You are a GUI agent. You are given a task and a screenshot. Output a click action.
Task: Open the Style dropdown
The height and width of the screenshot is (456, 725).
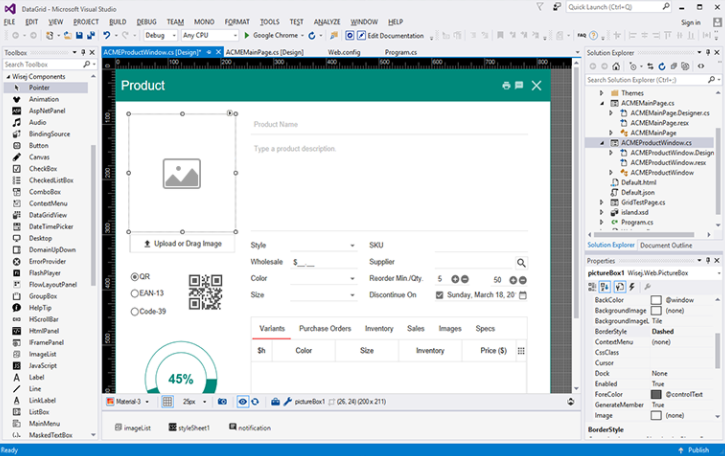click(x=352, y=245)
